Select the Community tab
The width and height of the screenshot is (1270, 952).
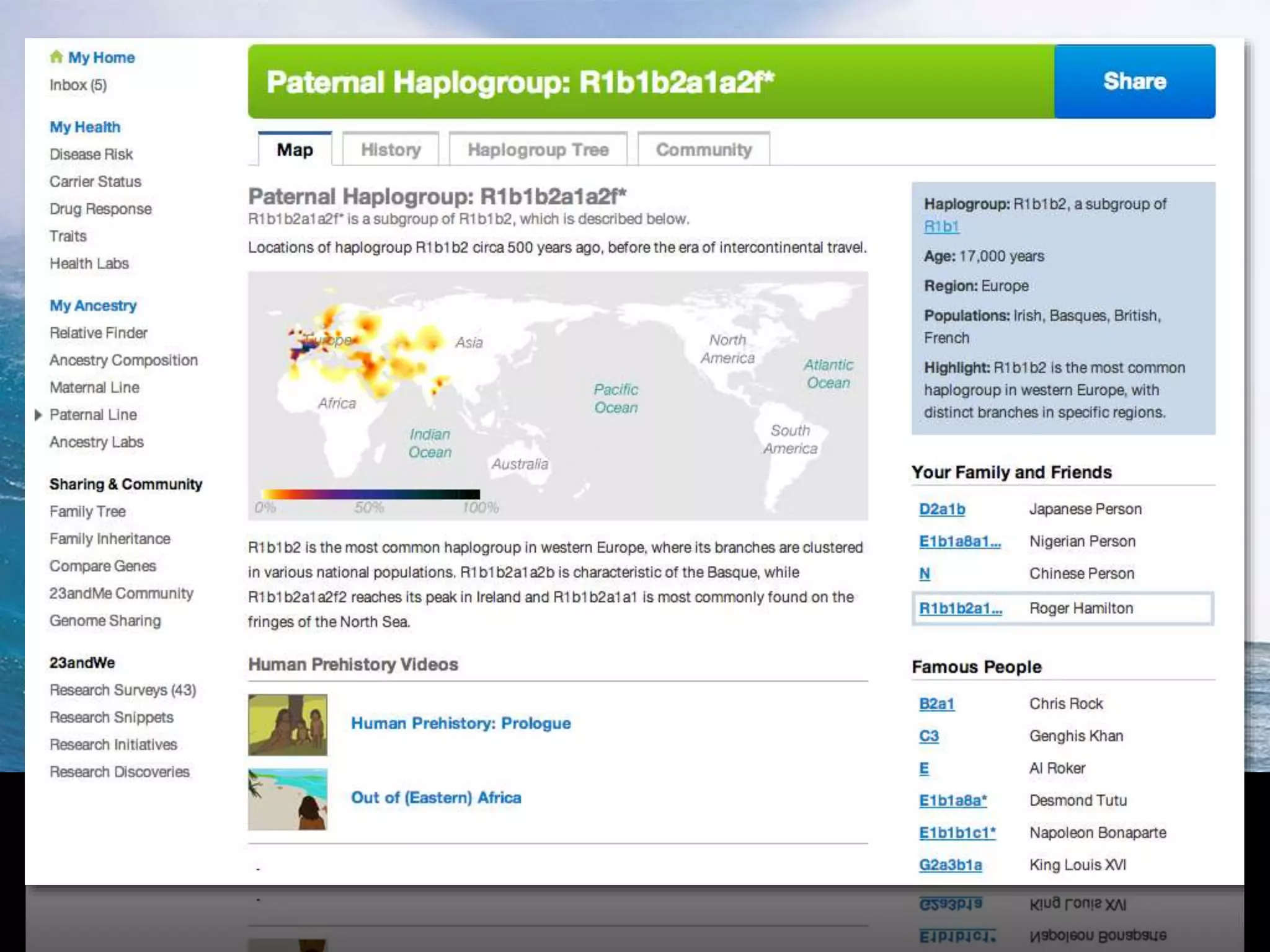703,150
